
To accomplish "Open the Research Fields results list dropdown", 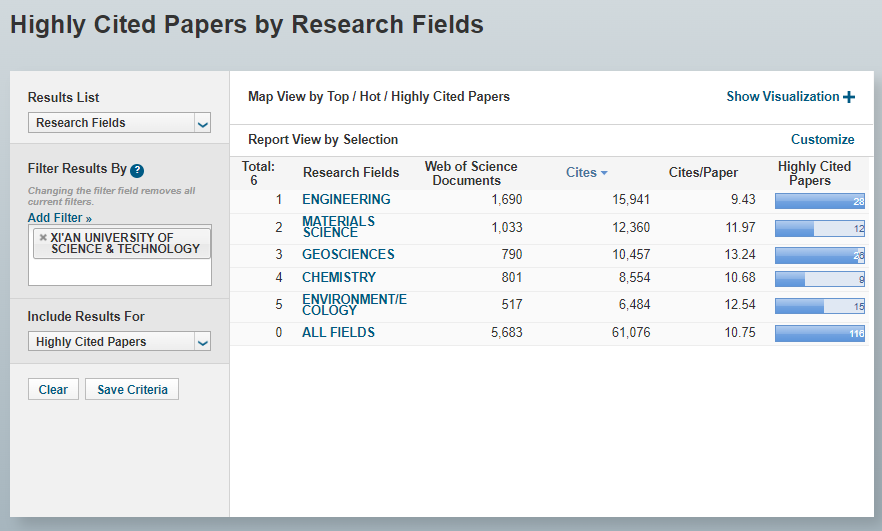I will [119, 123].
